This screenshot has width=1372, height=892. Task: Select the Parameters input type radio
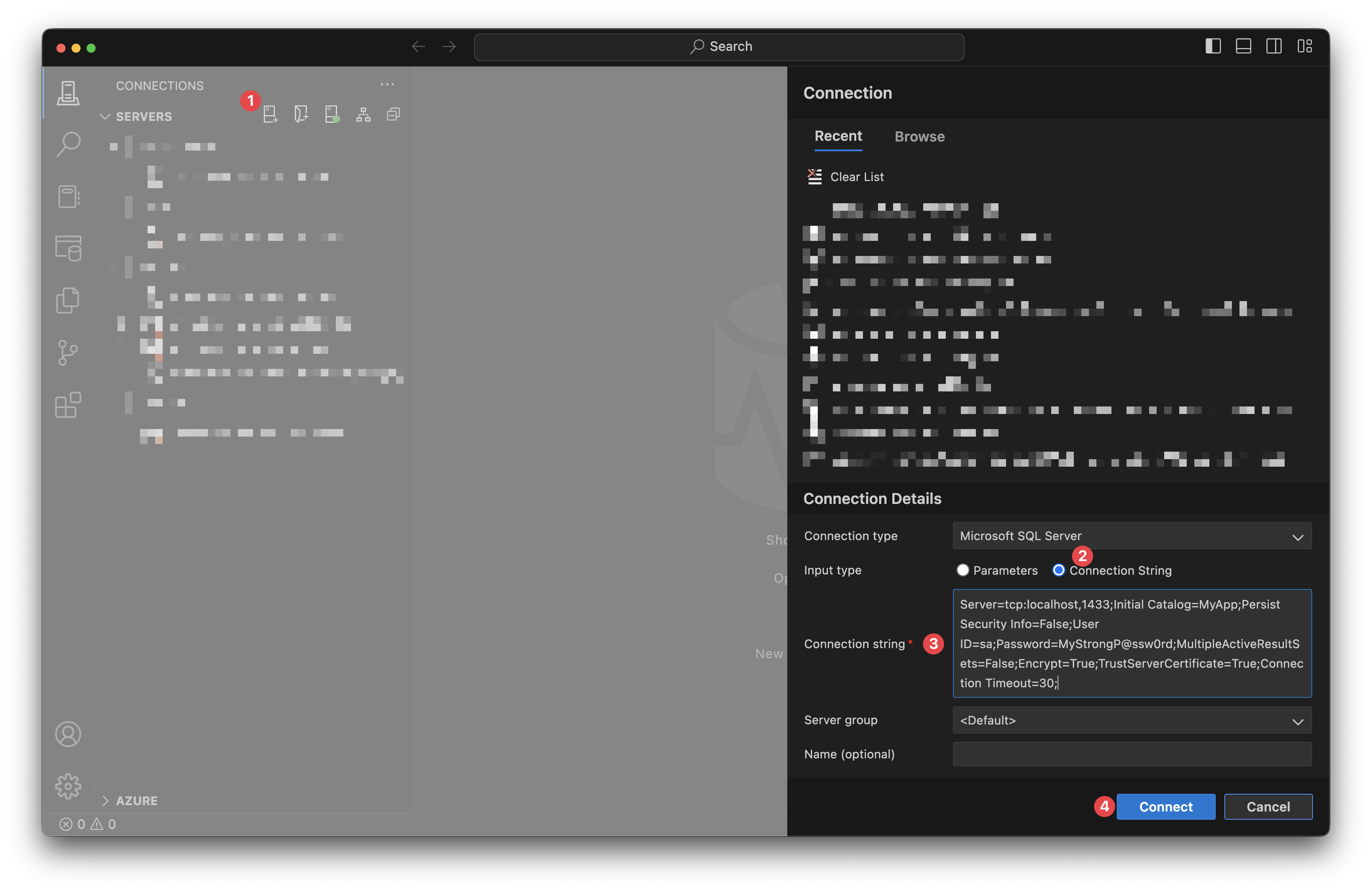pyautogui.click(x=963, y=570)
